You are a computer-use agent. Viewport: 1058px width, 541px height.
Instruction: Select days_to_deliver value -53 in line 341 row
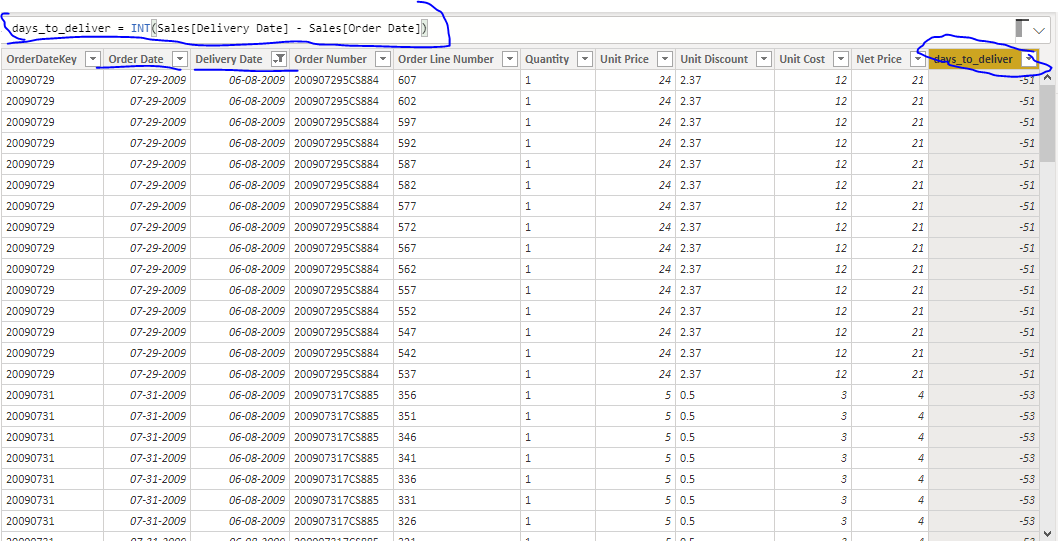(984, 458)
